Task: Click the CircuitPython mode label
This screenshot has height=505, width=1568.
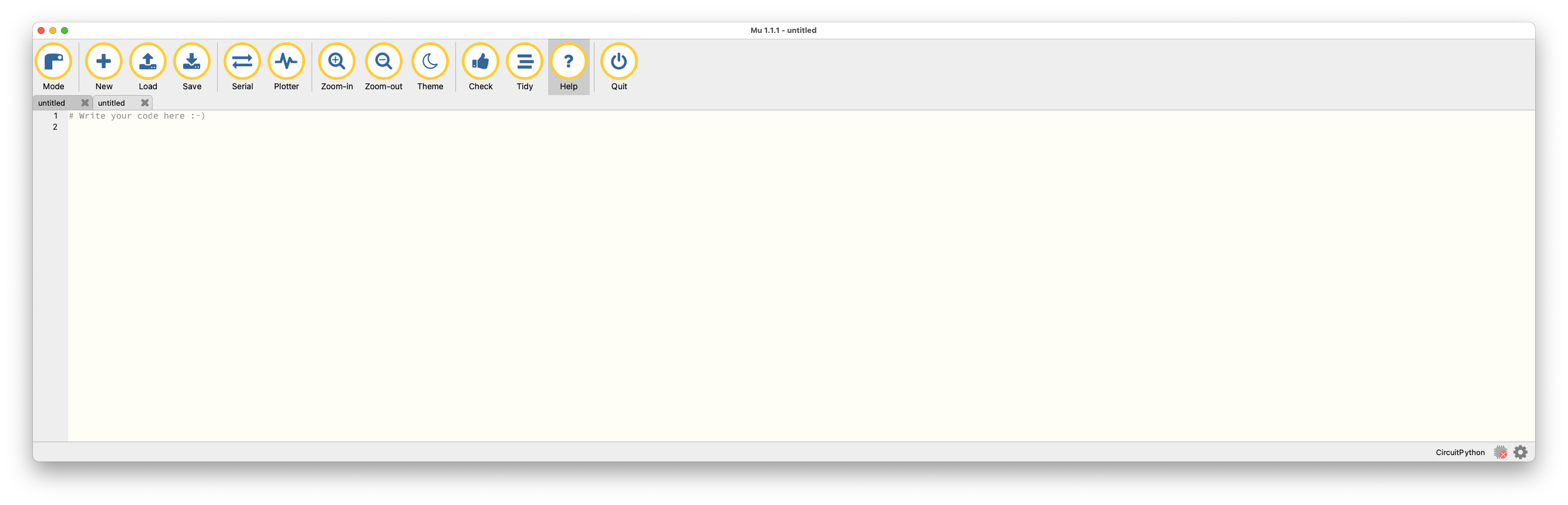Action: coord(1459,452)
